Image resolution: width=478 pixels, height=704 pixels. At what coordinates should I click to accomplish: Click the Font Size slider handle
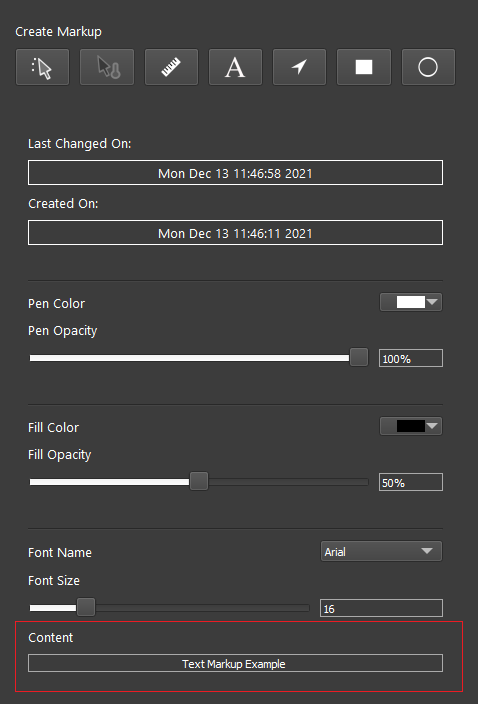point(86,607)
